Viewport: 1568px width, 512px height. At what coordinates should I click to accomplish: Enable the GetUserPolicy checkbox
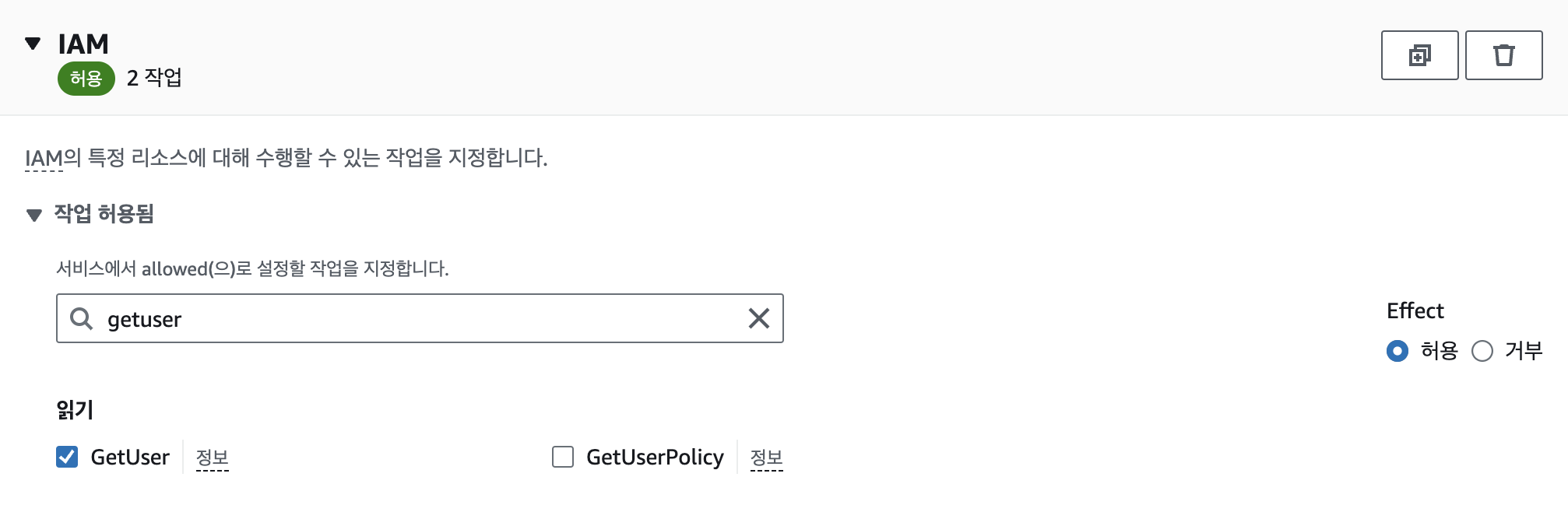tap(562, 457)
